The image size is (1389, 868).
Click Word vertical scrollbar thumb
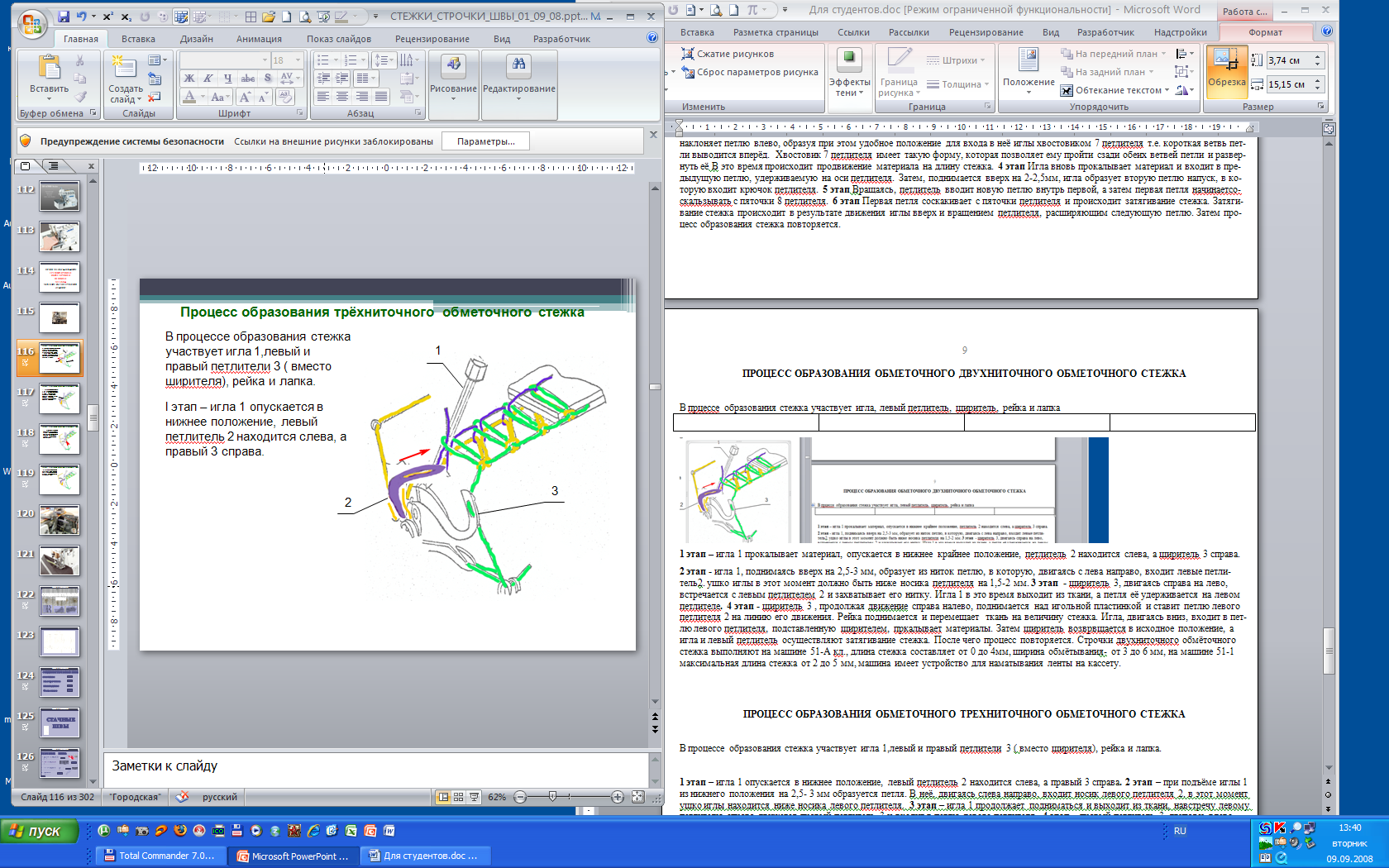pyautogui.click(x=1329, y=651)
